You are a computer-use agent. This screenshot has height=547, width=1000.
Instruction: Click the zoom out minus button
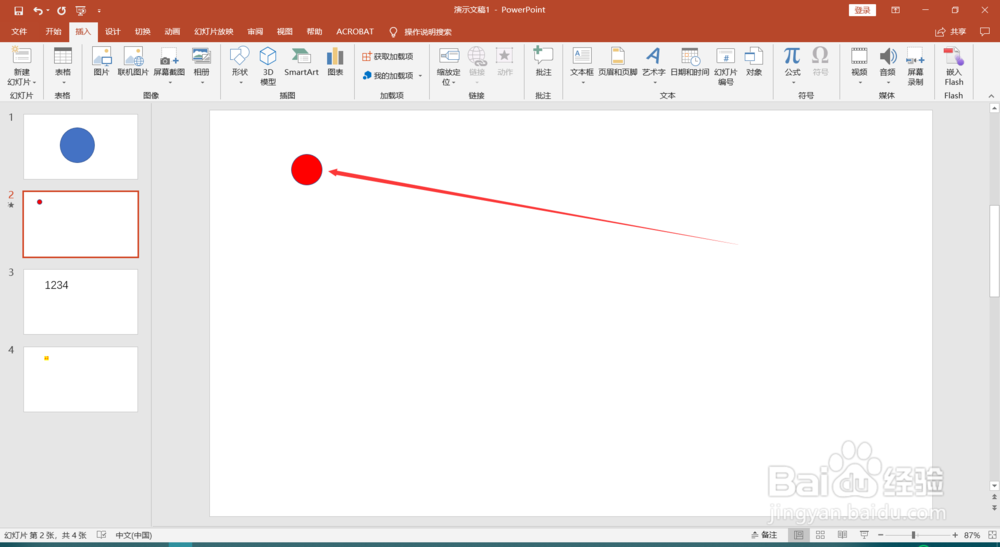point(881,535)
